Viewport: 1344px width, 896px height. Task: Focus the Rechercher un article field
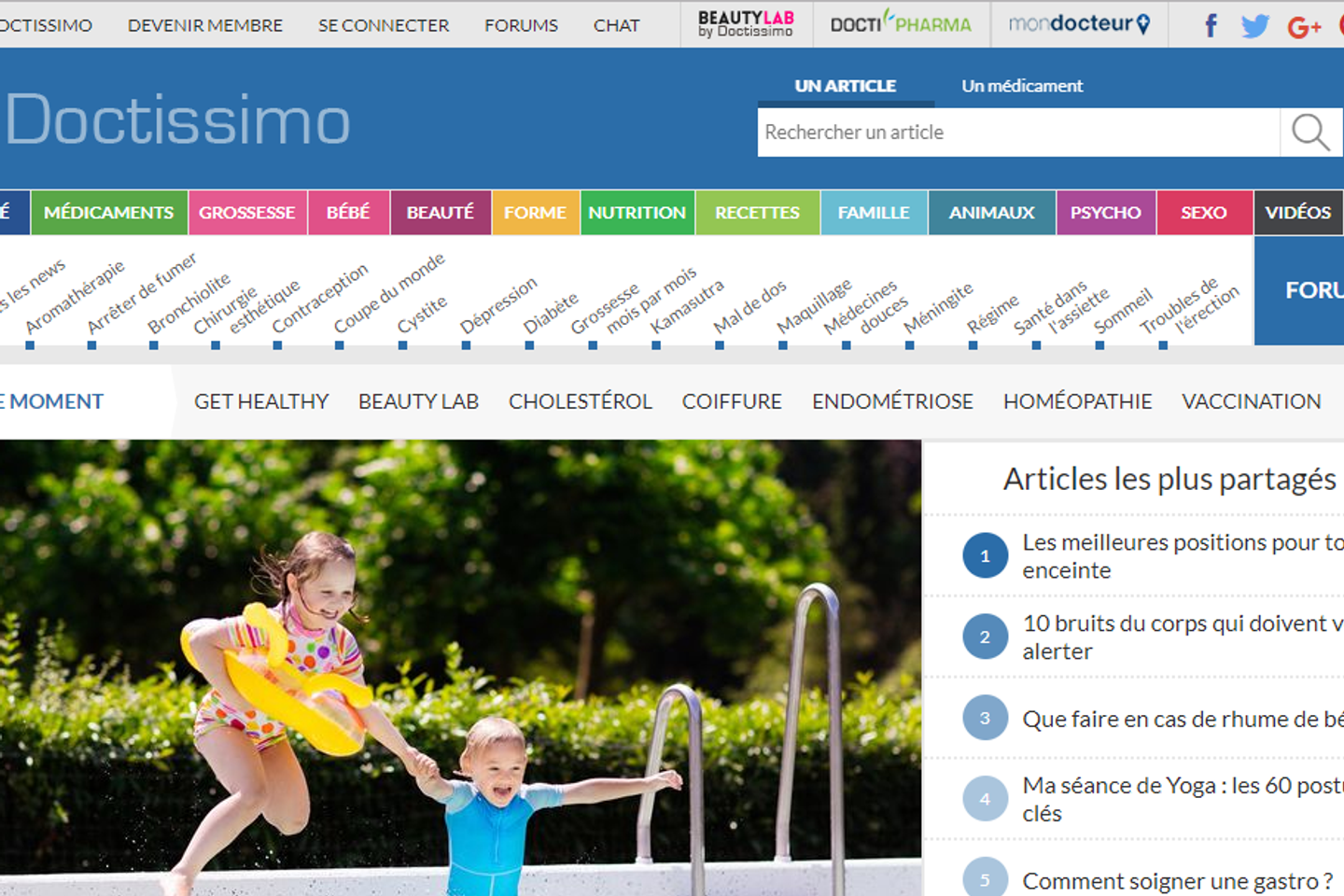1018,133
